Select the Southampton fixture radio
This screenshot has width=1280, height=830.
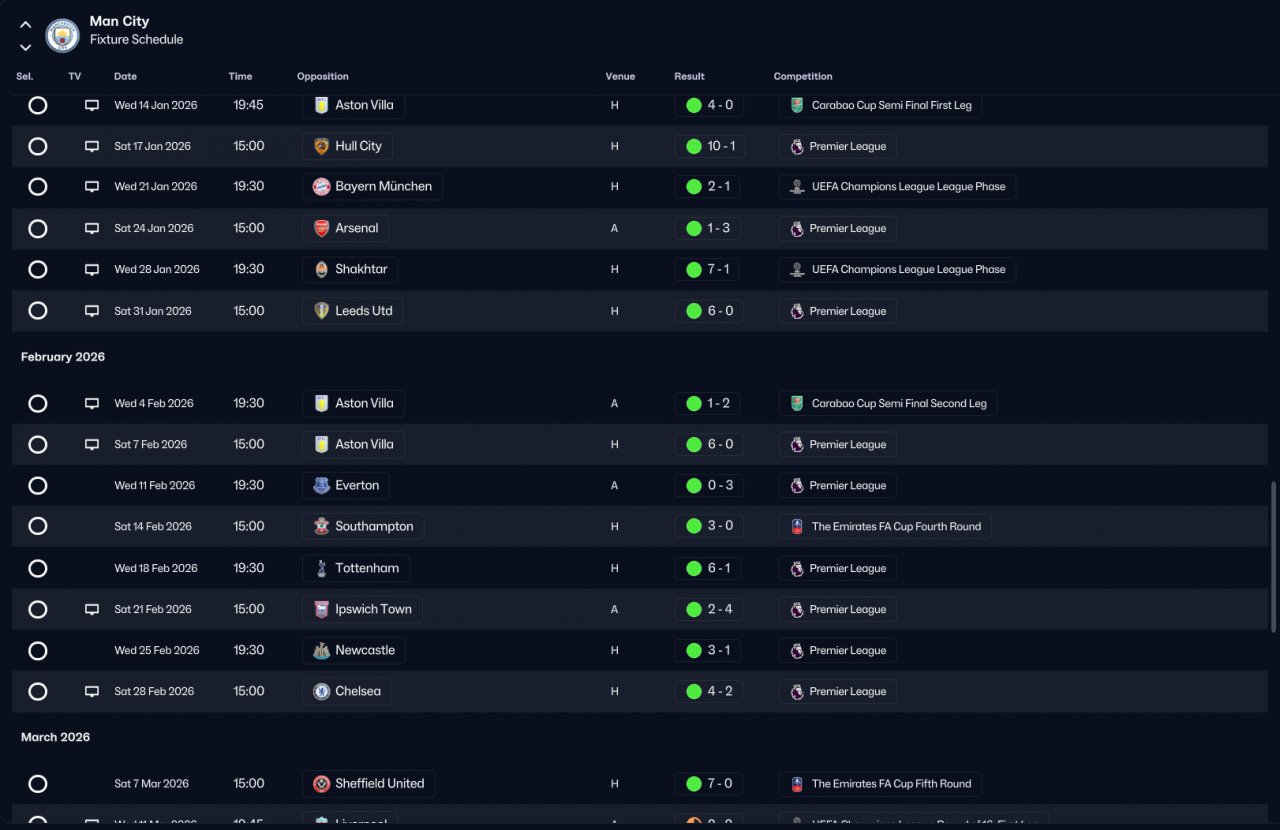pos(38,526)
